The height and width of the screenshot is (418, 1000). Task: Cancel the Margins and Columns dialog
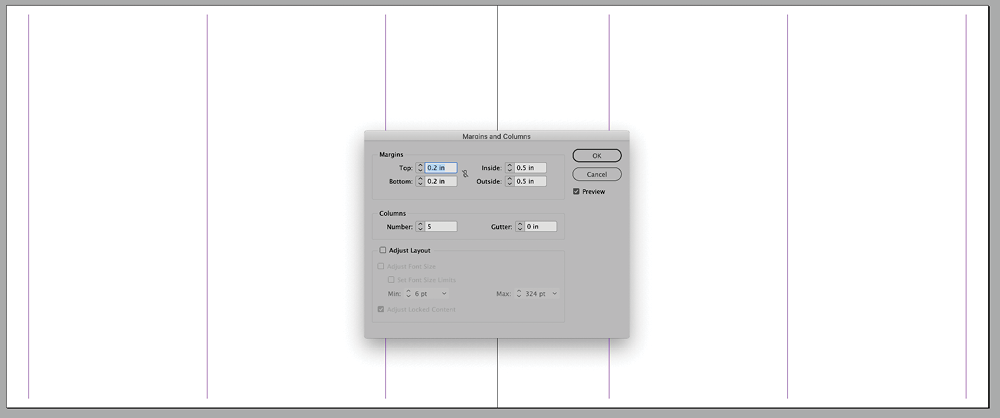[597, 174]
